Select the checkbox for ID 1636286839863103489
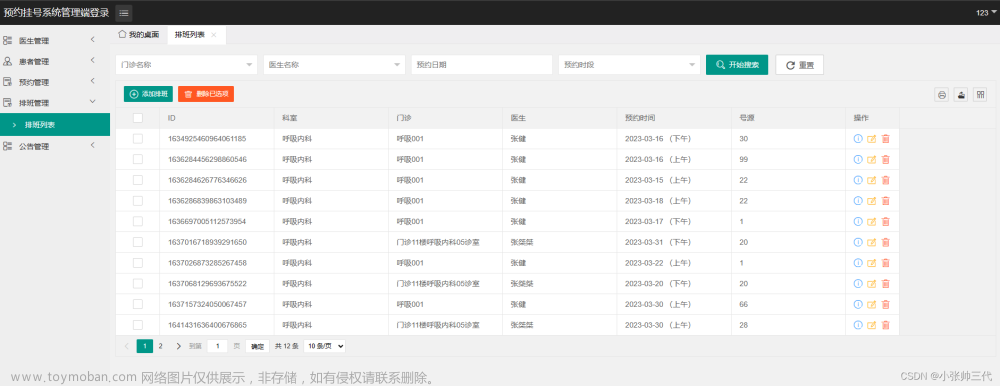Viewport: 1000px width, 386px height. pos(138,200)
